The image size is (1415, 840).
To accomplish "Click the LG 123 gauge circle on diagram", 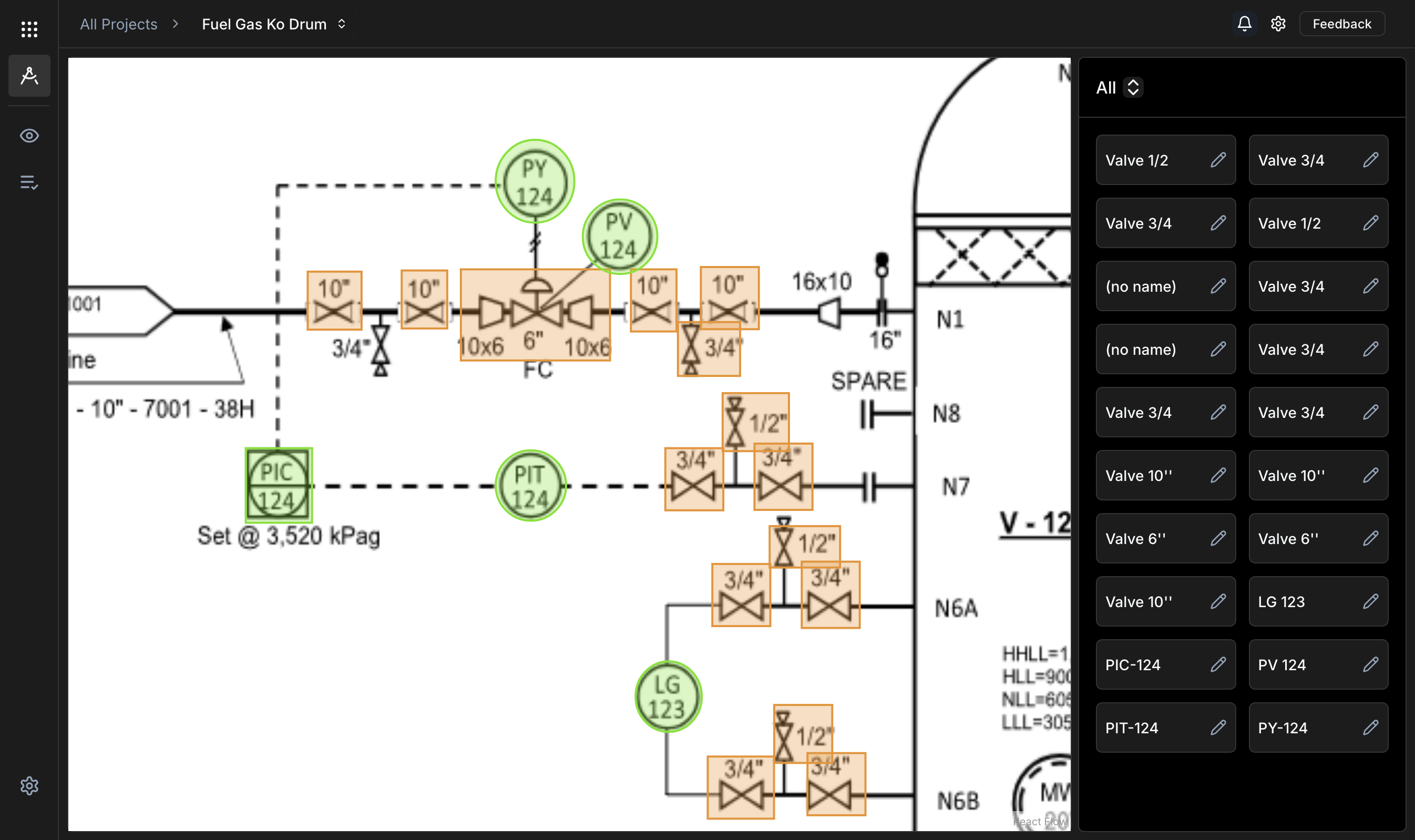I will point(668,697).
